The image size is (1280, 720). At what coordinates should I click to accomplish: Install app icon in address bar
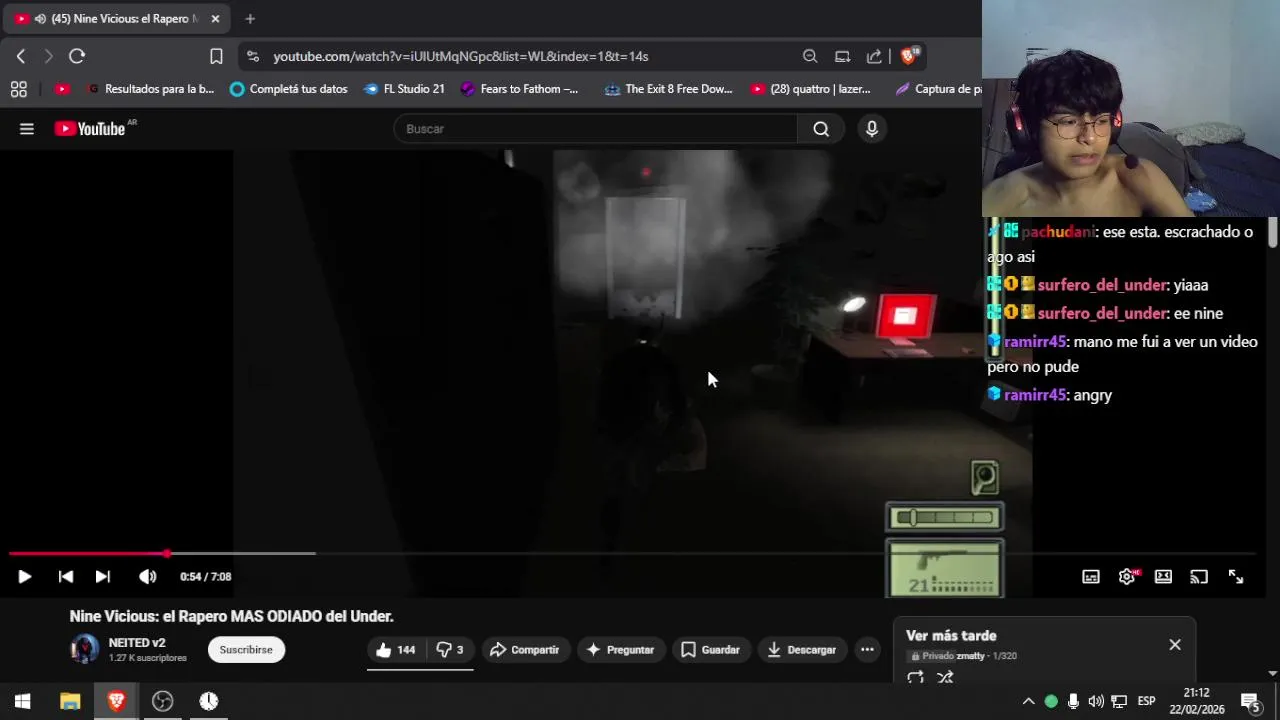pos(842,56)
